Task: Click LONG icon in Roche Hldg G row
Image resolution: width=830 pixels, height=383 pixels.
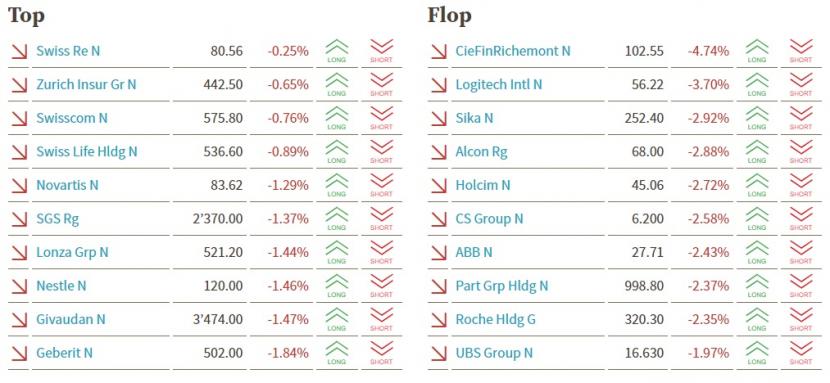Action: point(757,319)
